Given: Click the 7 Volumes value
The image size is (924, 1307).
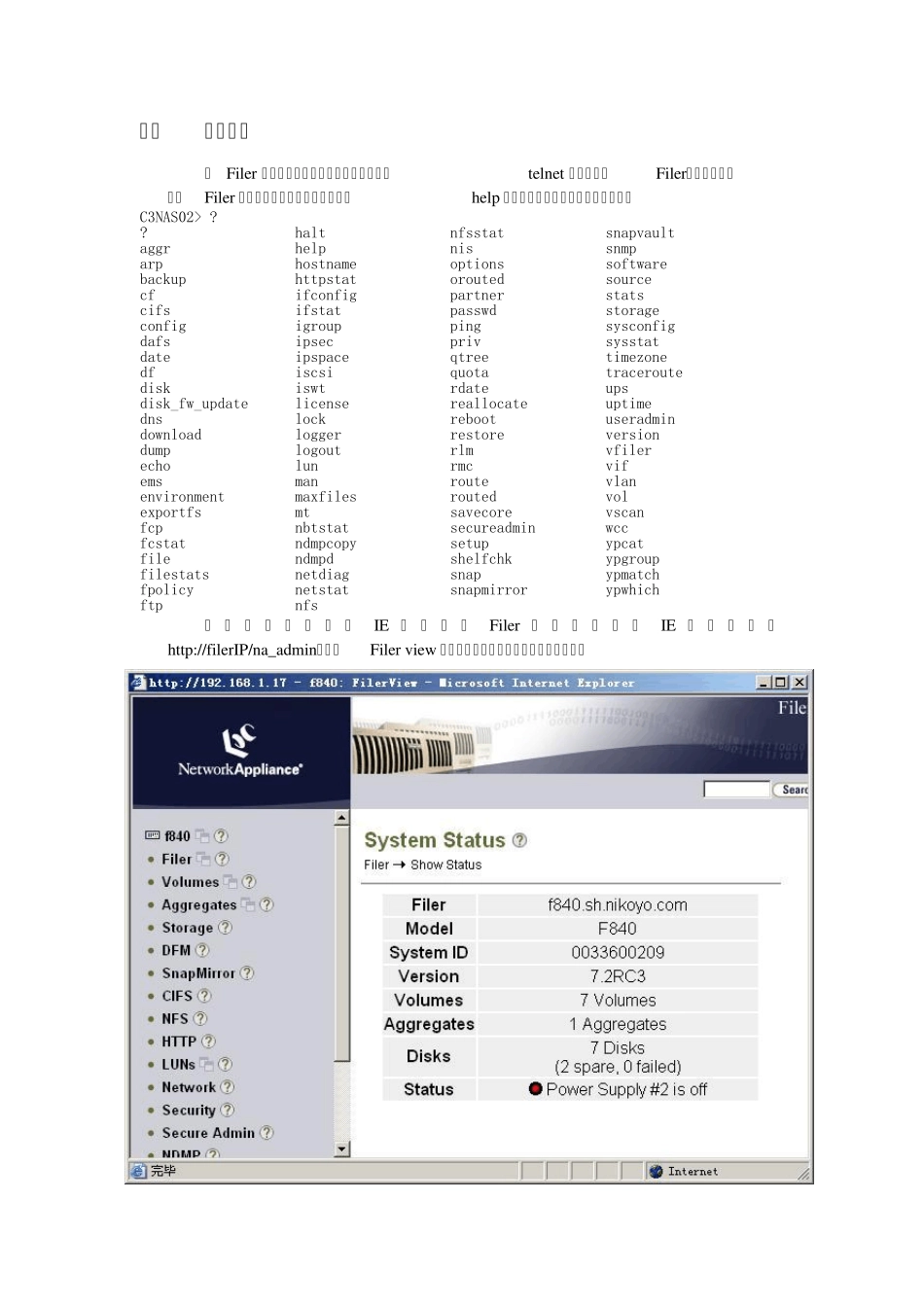Looking at the screenshot, I should tap(618, 1000).
